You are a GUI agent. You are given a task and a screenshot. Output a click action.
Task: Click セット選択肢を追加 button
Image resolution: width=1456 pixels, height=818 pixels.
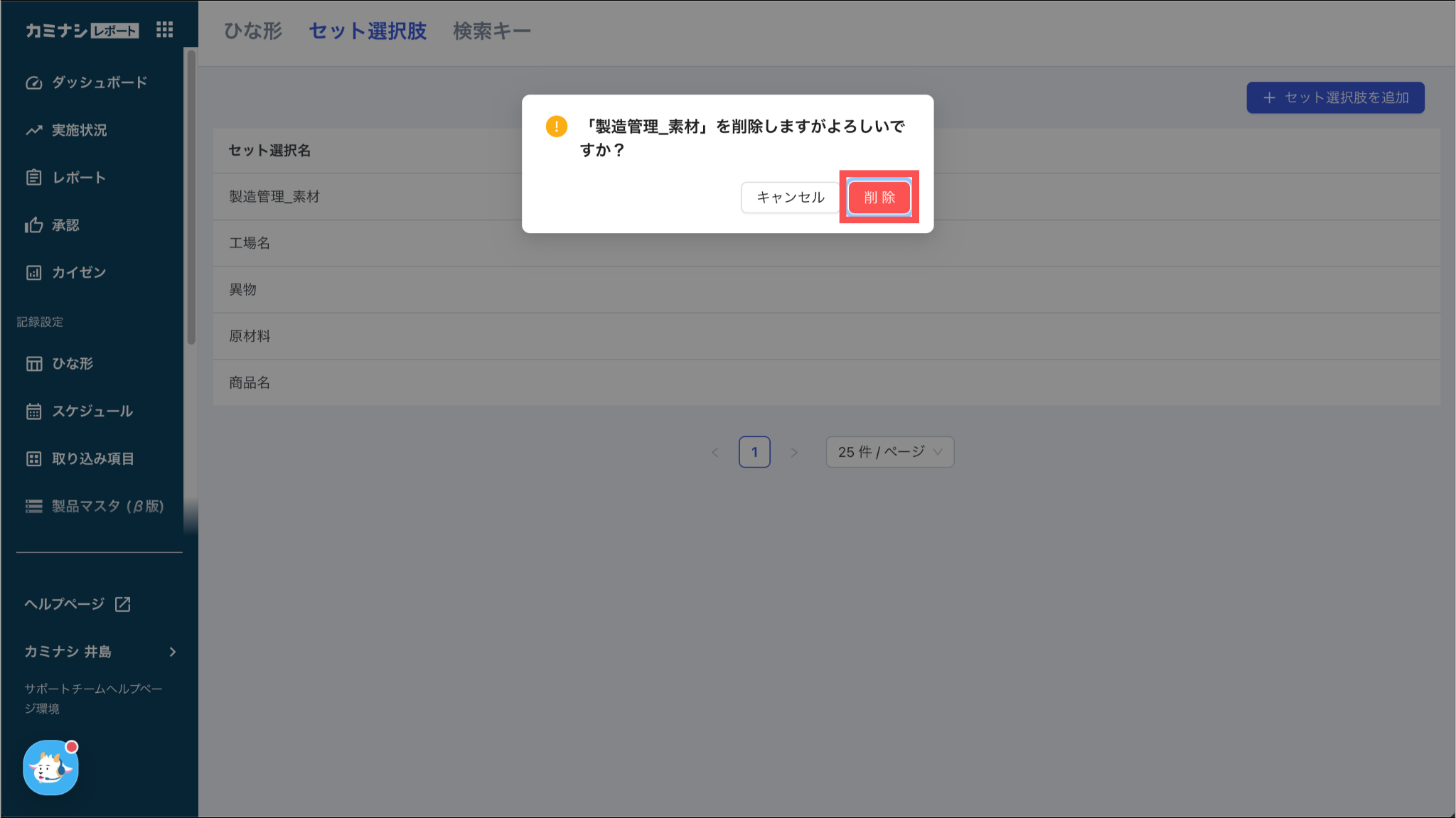pos(1335,97)
